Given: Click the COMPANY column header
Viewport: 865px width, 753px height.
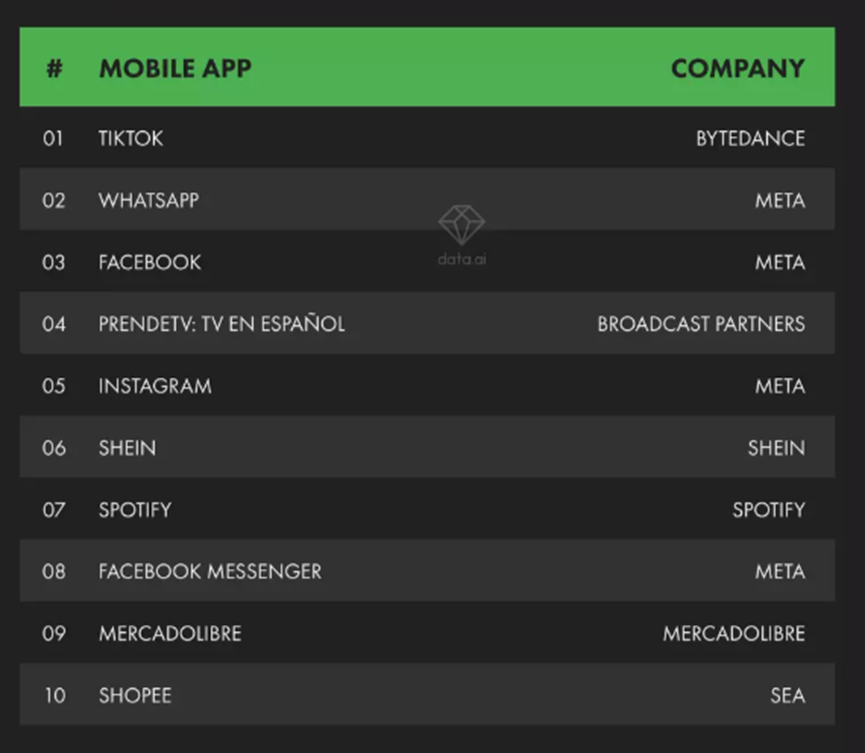Looking at the screenshot, I should point(737,68).
